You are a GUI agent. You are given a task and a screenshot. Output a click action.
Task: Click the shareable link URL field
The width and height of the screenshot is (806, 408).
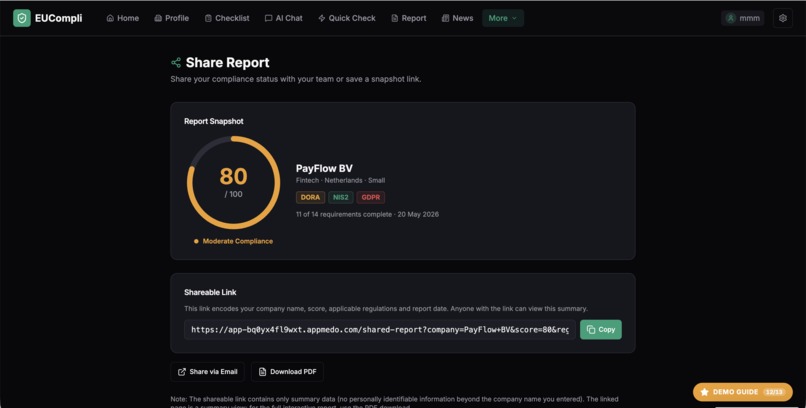pos(380,329)
